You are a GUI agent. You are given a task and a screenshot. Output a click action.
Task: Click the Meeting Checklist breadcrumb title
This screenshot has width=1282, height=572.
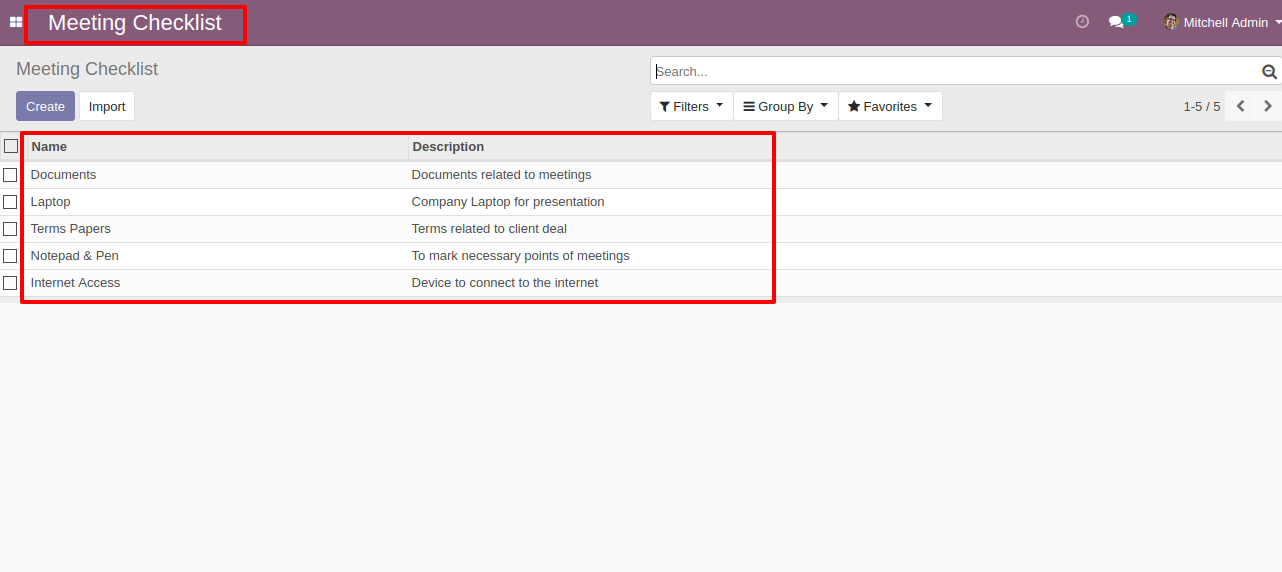click(87, 69)
